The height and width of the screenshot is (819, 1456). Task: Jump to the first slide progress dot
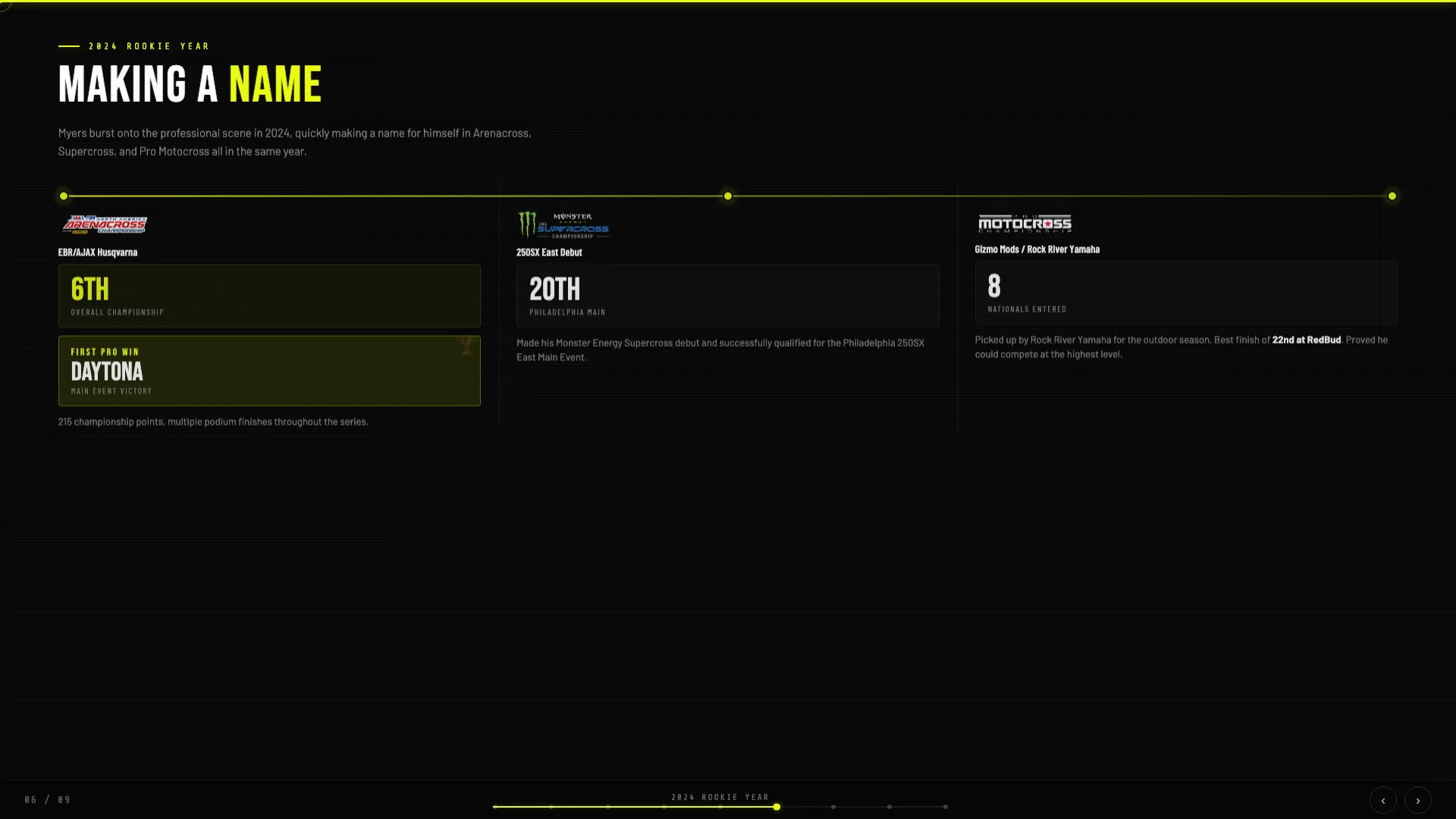495,807
